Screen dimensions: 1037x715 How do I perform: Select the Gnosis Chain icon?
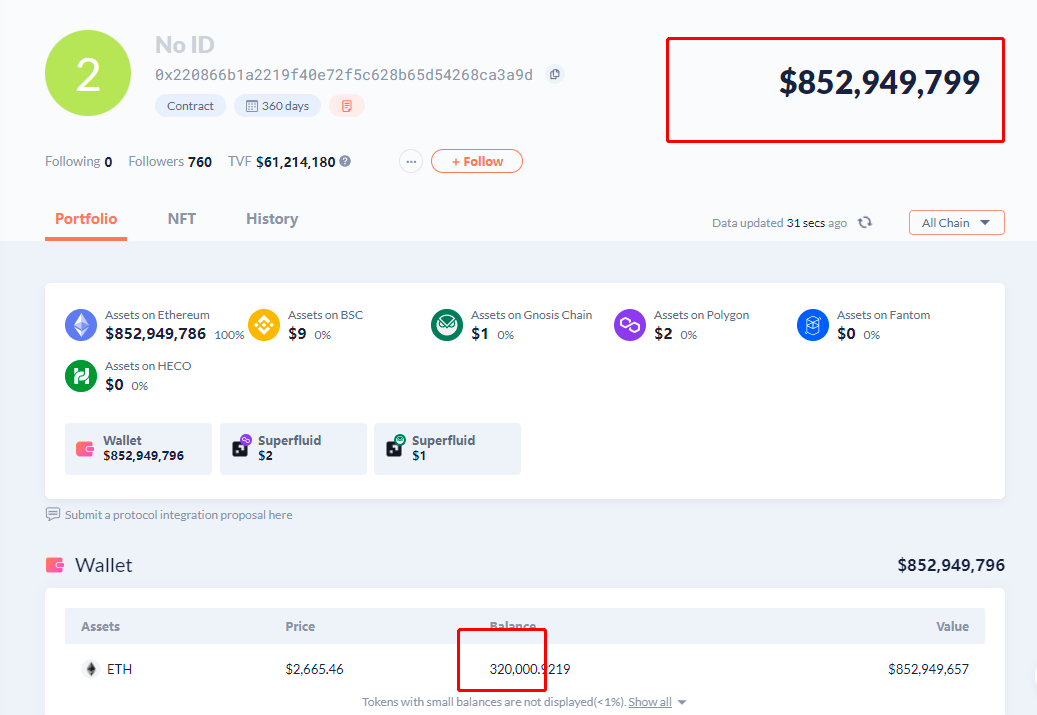point(447,325)
